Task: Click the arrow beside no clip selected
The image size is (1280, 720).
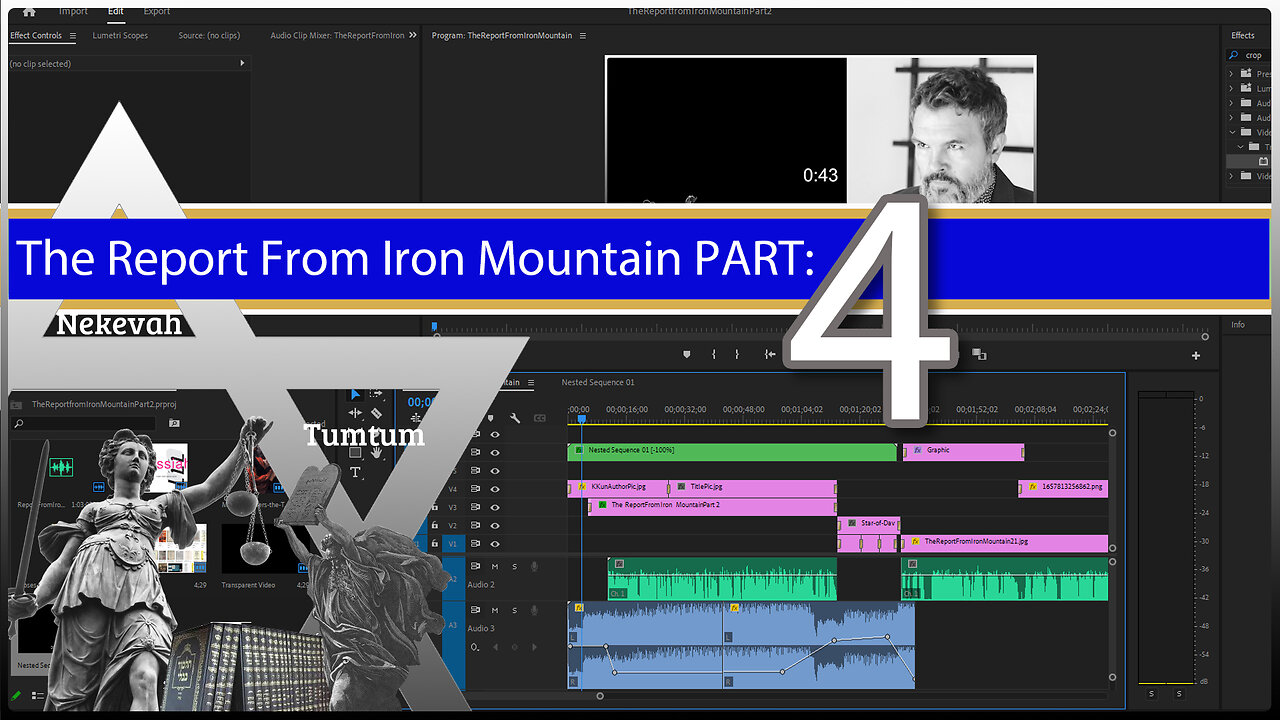Action: (241, 63)
